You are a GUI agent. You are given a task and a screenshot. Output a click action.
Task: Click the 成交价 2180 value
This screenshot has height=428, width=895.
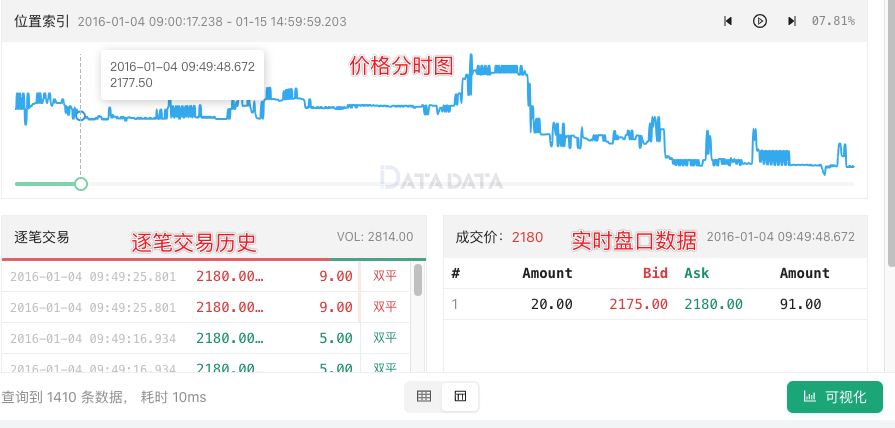(527, 237)
